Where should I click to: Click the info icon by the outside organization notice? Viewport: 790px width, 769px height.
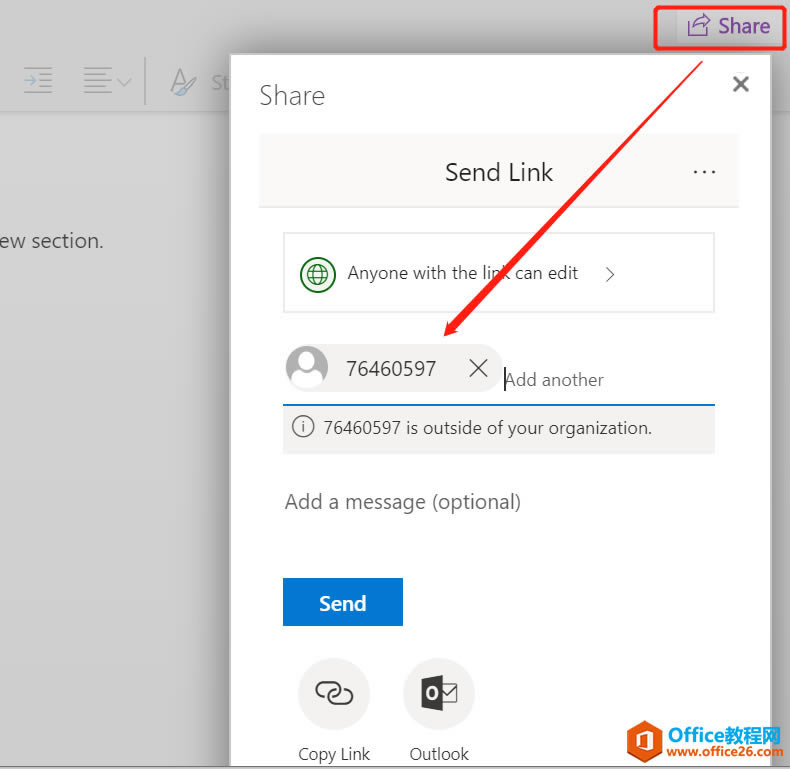(303, 427)
